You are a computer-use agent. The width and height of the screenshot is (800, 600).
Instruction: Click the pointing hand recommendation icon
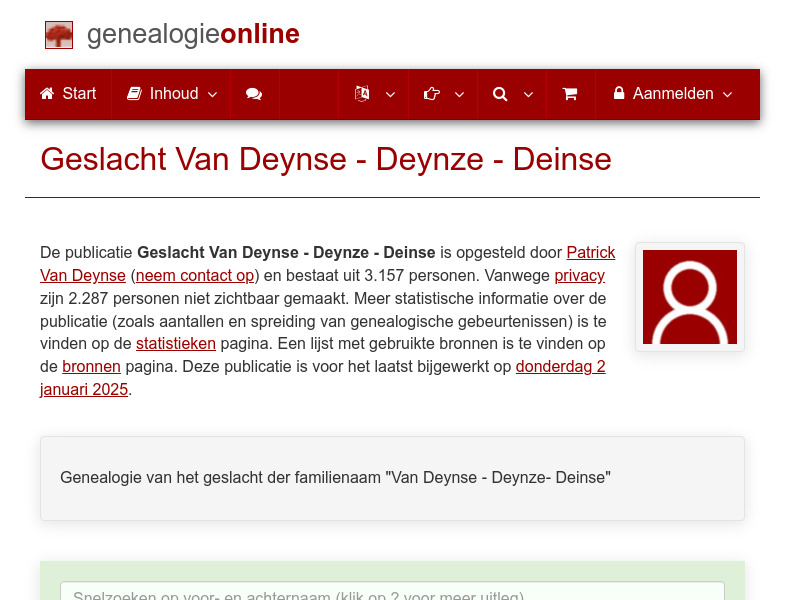click(x=430, y=94)
